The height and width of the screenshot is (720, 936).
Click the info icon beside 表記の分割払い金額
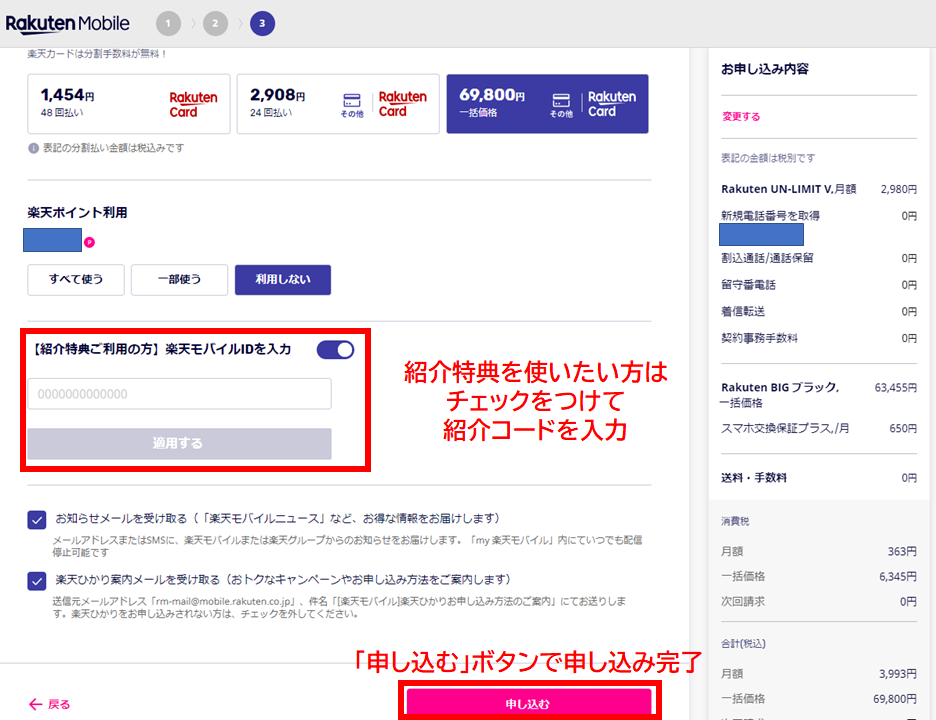pyautogui.click(x=33, y=148)
